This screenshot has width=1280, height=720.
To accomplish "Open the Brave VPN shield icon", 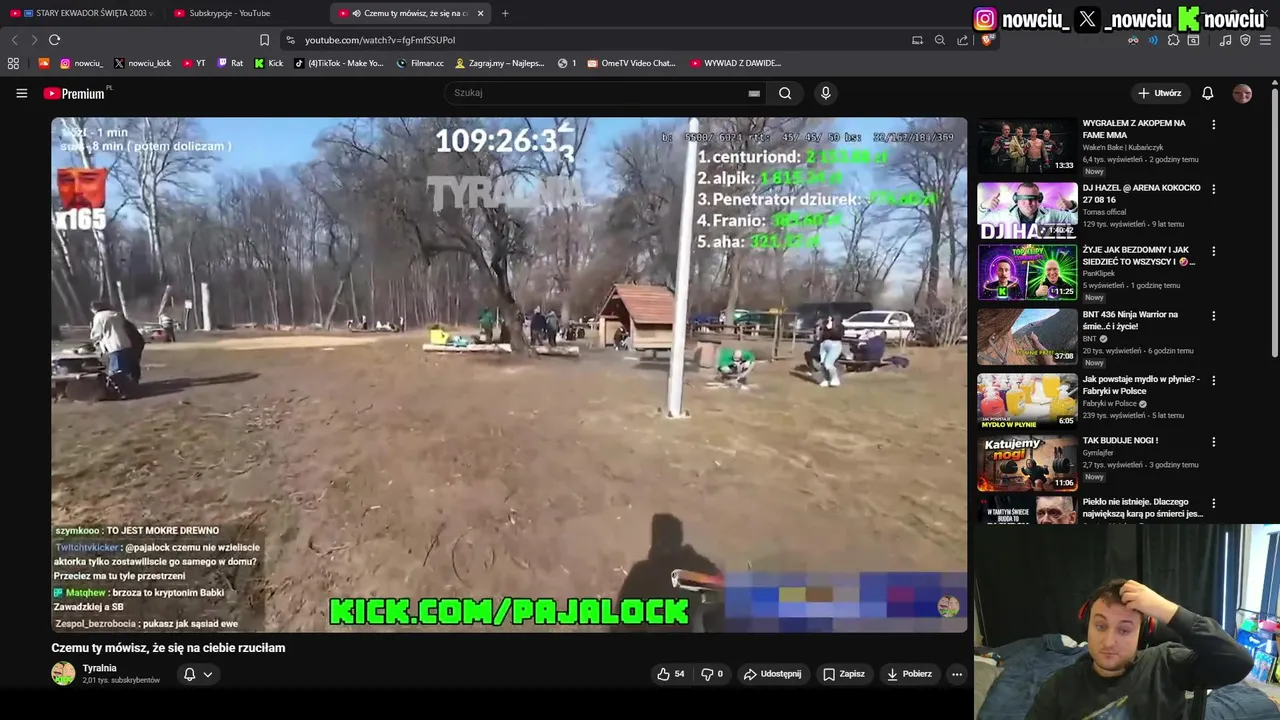I will pos(1245,40).
